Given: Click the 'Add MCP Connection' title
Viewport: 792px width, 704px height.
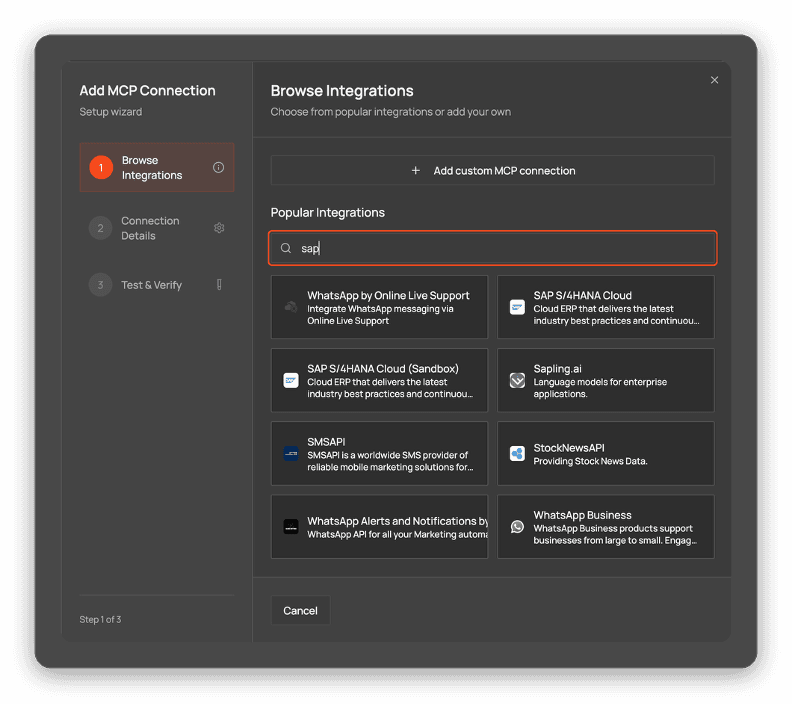Looking at the screenshot, I should tap(147, 90).
